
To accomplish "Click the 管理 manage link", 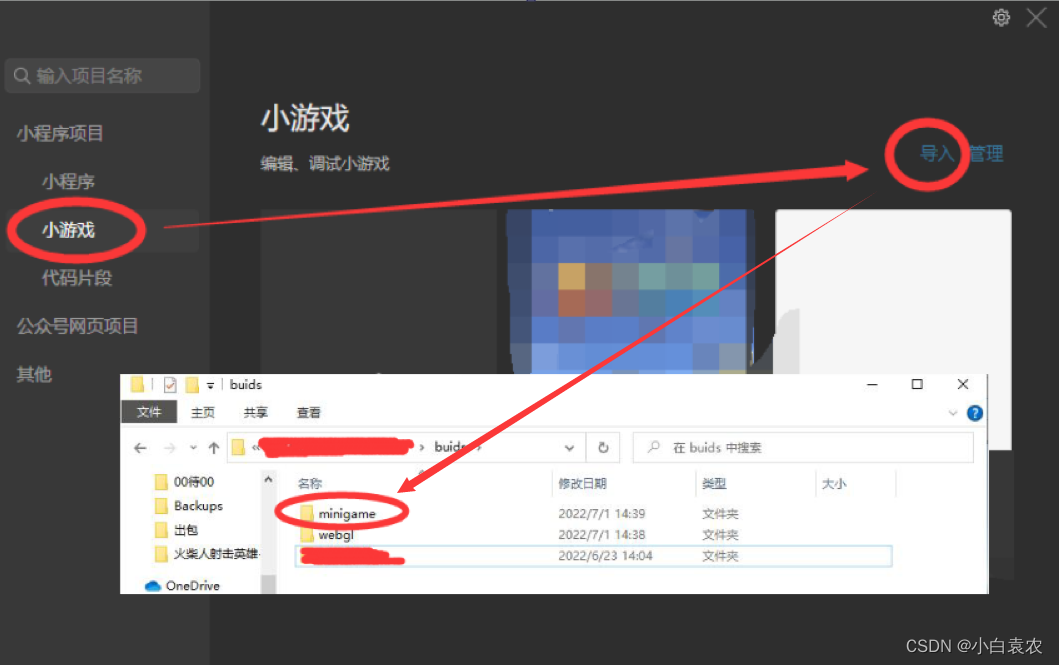I will [986, 154].
